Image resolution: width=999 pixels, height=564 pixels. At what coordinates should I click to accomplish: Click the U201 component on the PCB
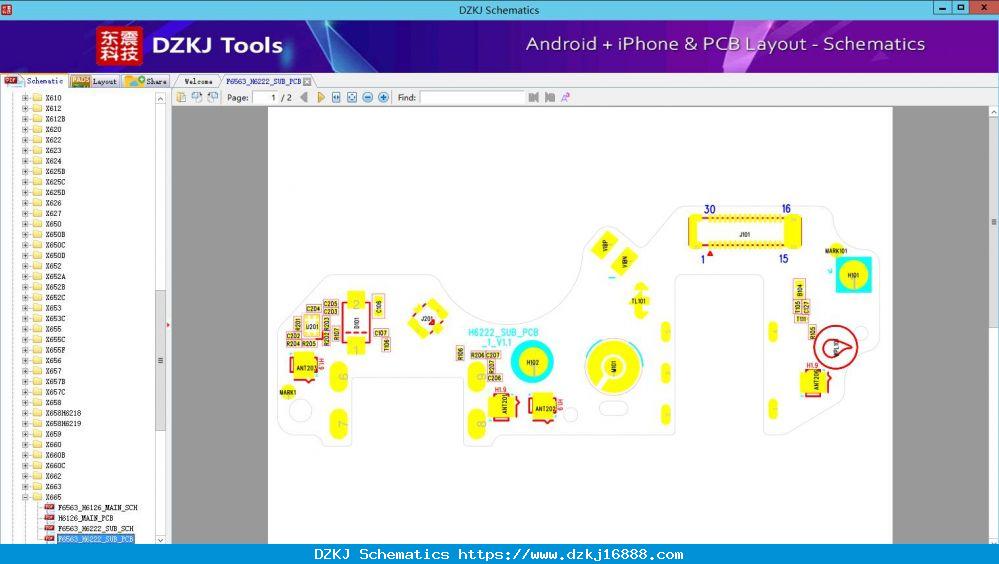click(312, 326)
